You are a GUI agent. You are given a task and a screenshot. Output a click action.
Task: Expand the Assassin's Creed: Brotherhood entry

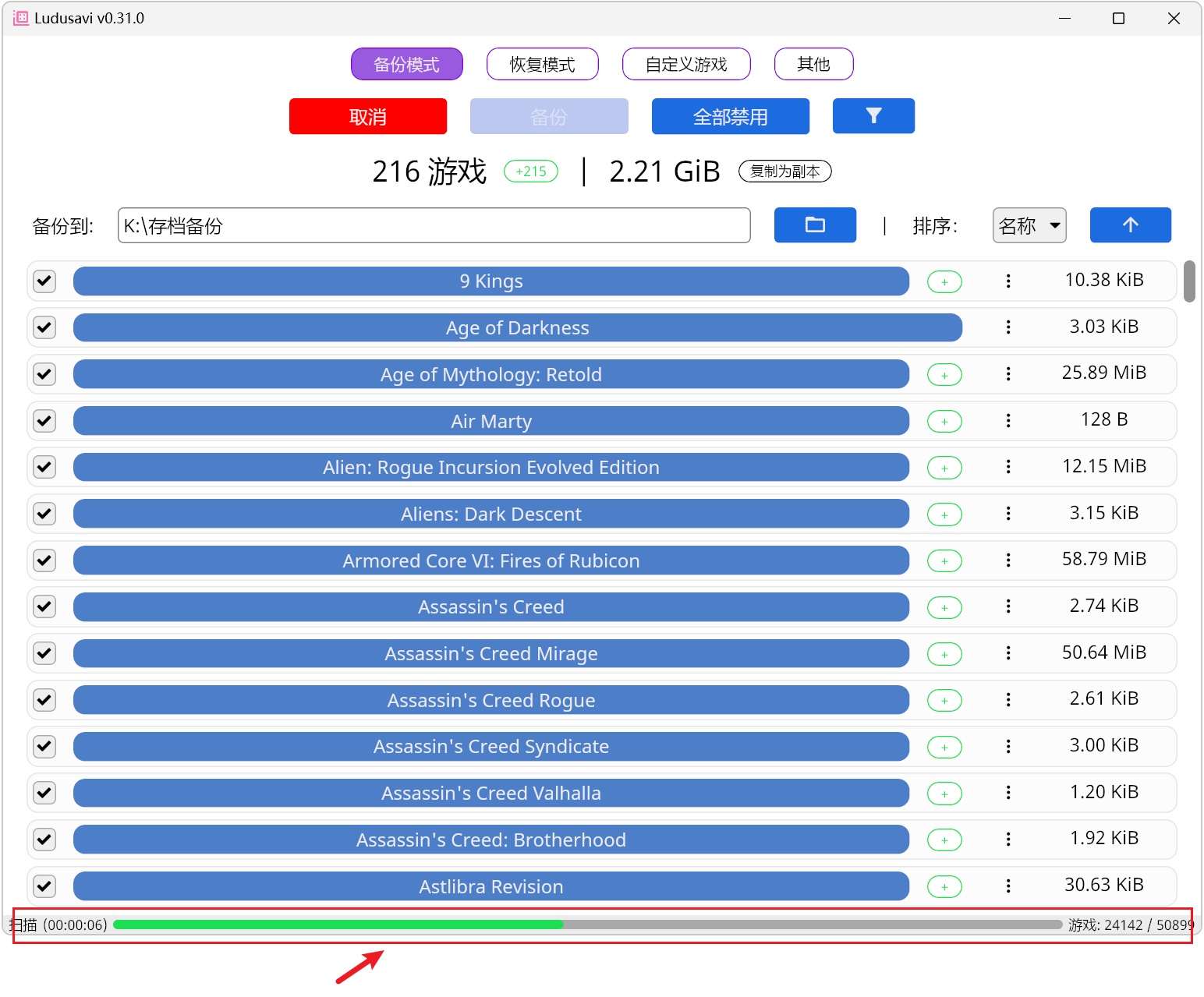pos(491,840)
